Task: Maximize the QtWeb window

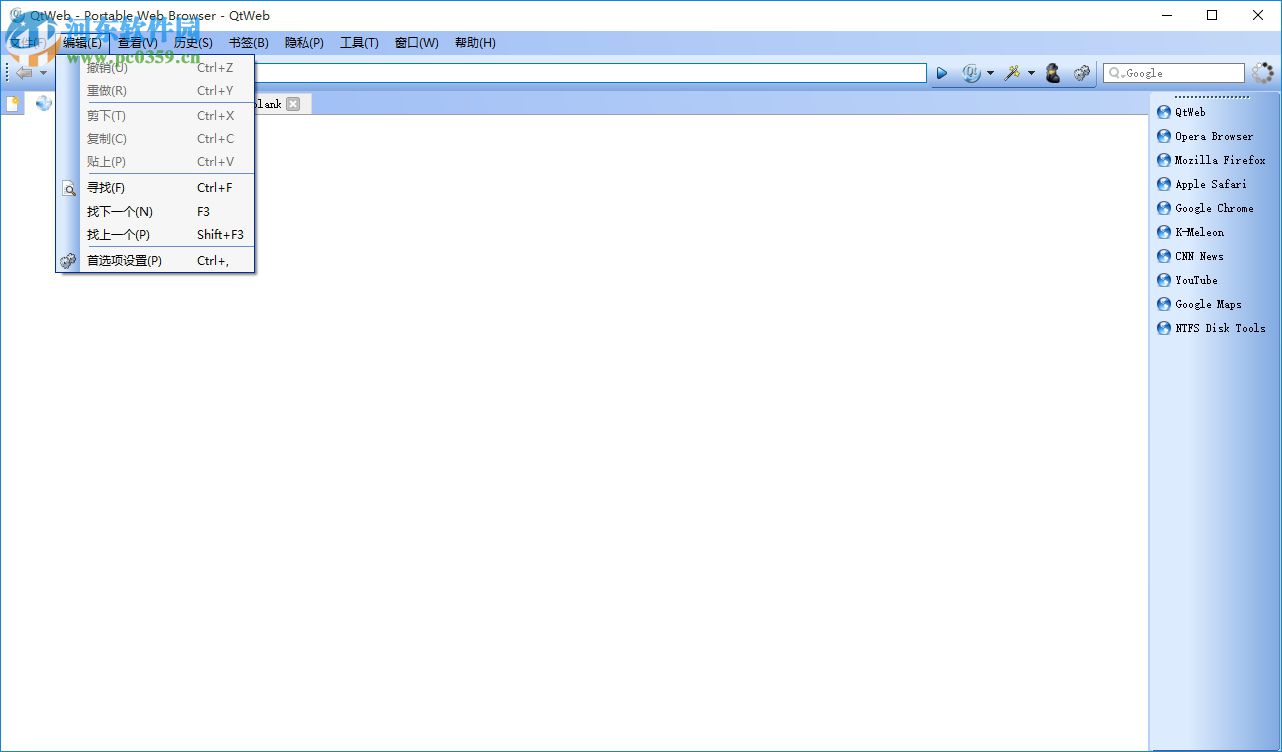Action: click(1212, 15)
